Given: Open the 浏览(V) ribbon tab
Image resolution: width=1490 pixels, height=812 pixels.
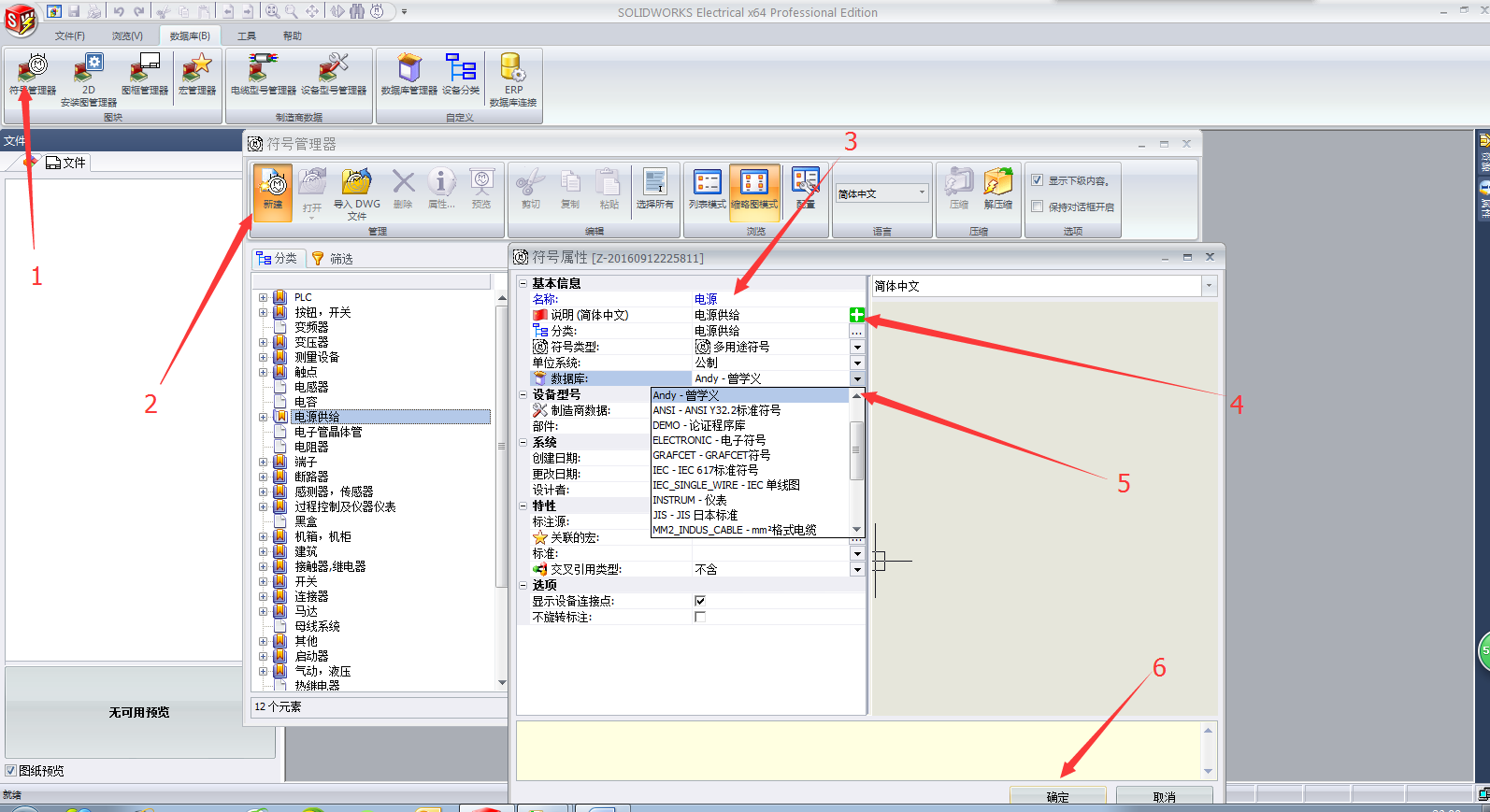Looking at the screenshot, I should pos(127,36).
